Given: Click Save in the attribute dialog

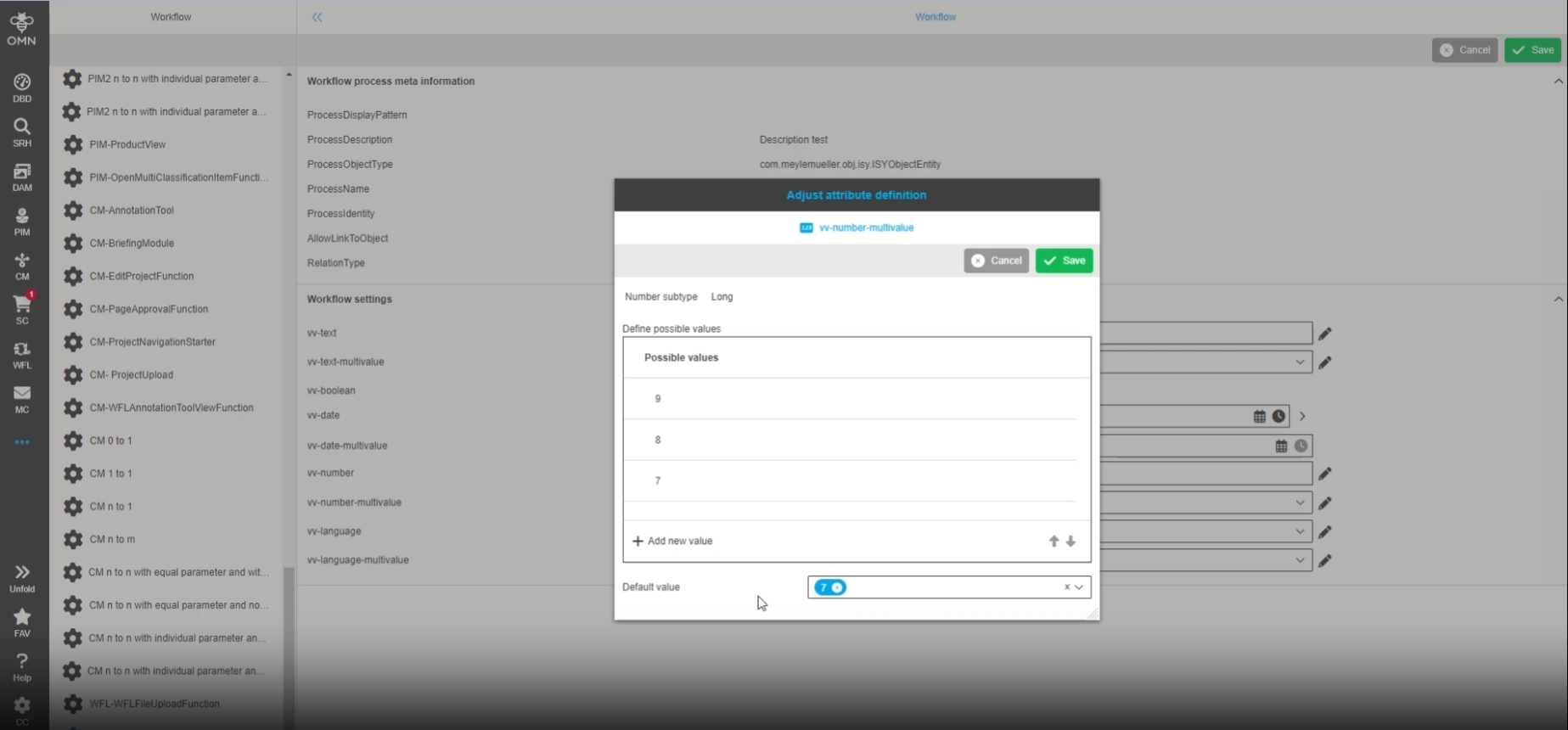Looking at the screenshot, I should click(x=1065, y=261).
